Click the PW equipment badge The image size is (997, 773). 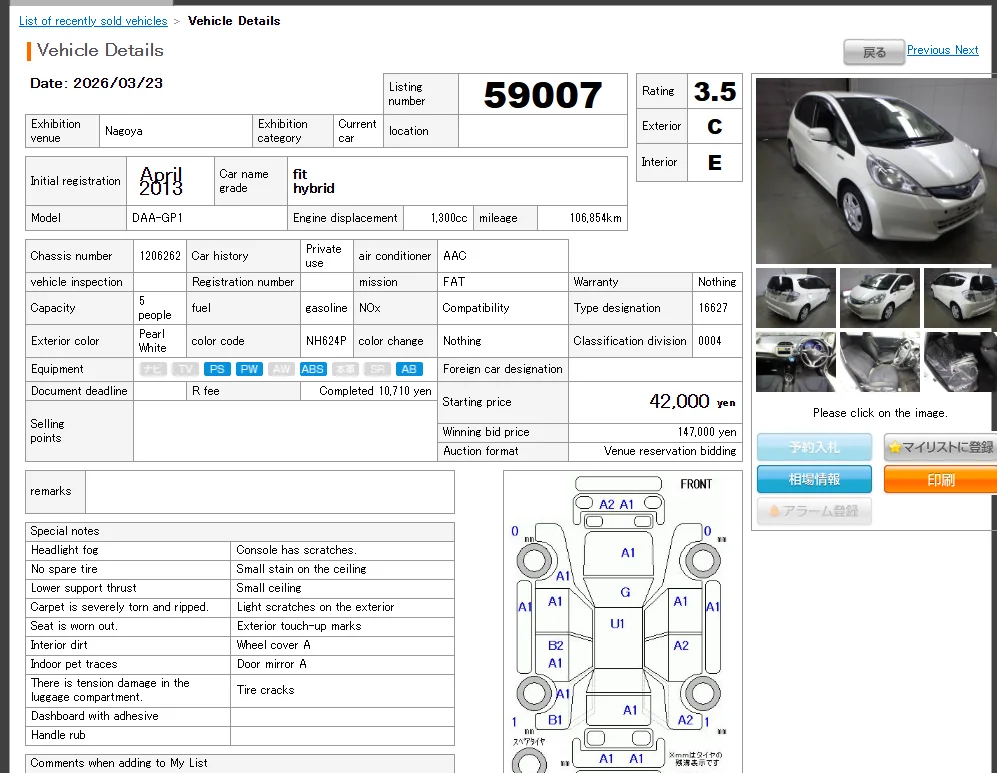(x=249, y=369)
